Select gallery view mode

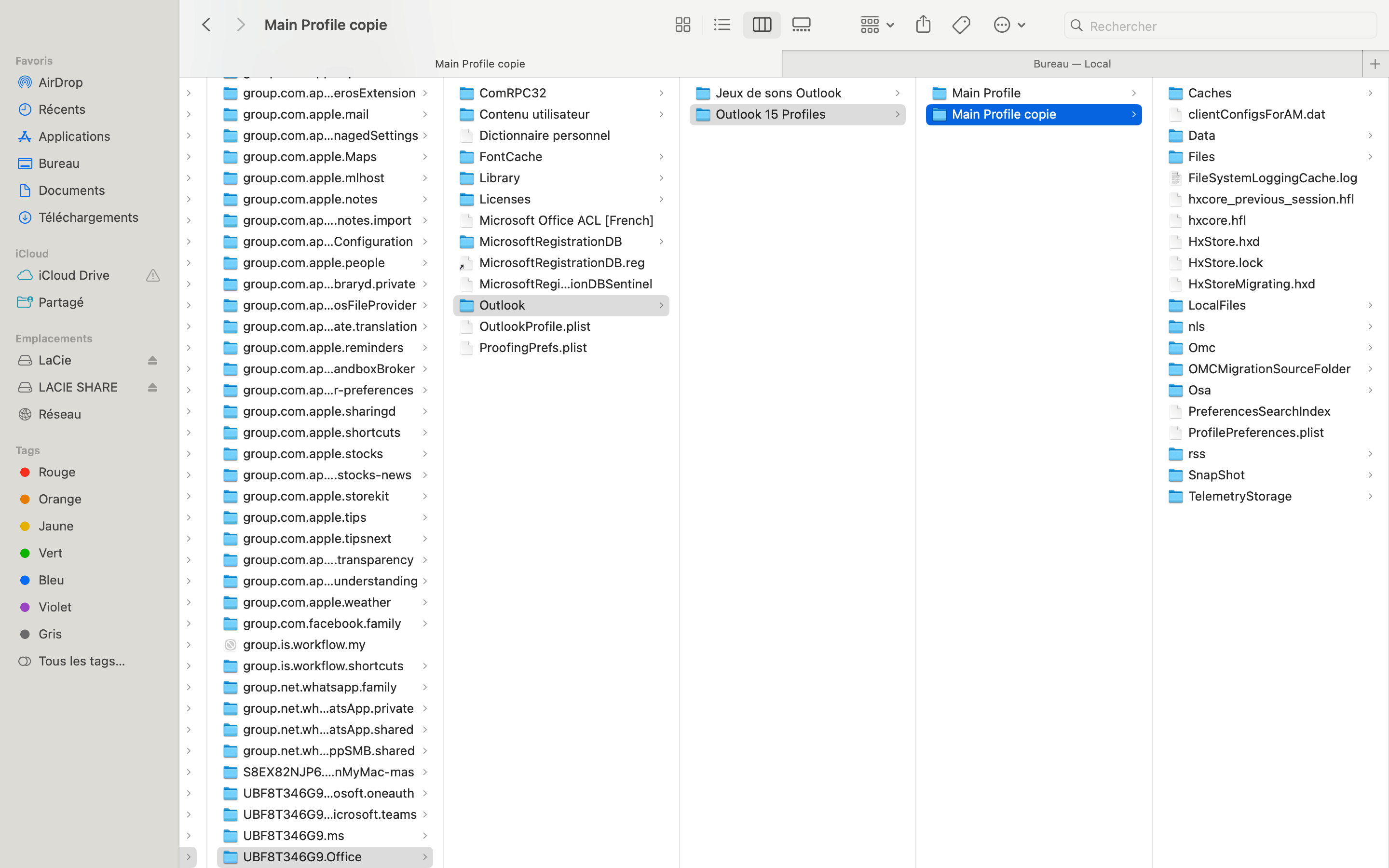(x=801, y=25)
